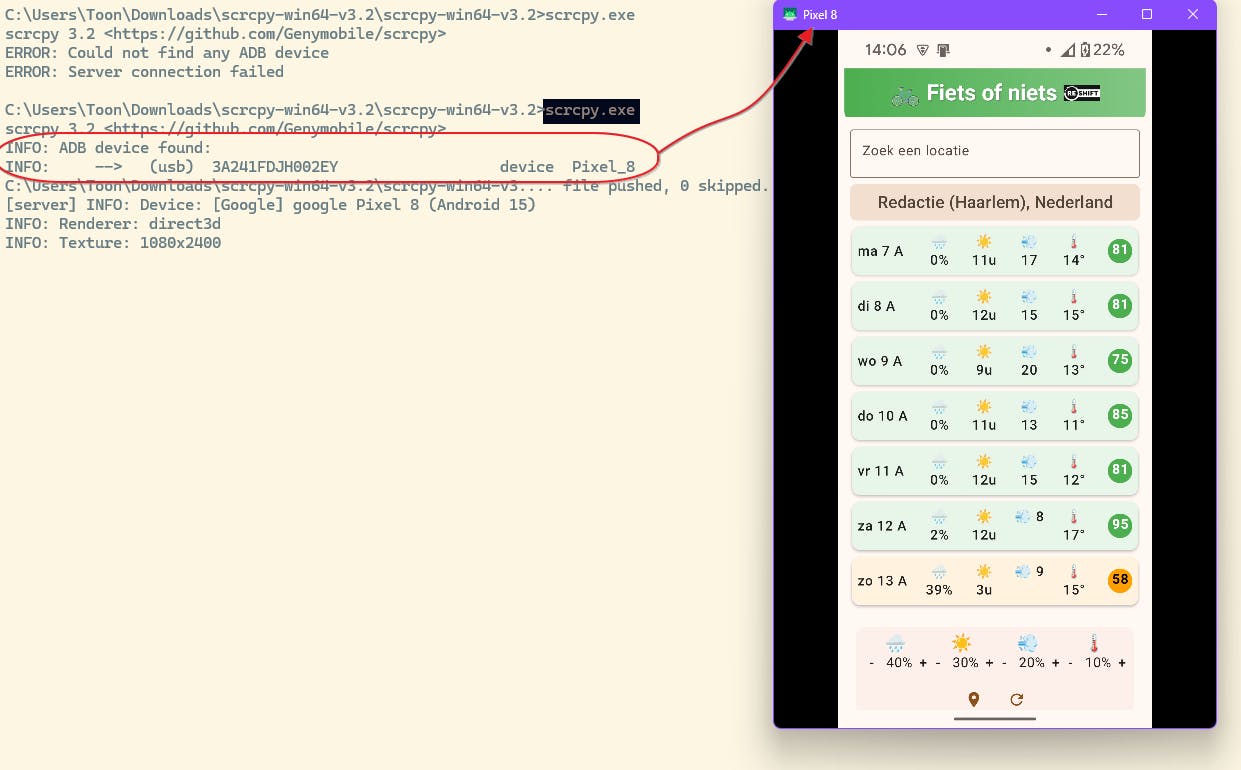This screenshot has width=1241, height=770.
Task: Decrease the sun weight with minus before 30%
Action: point(938,663)
